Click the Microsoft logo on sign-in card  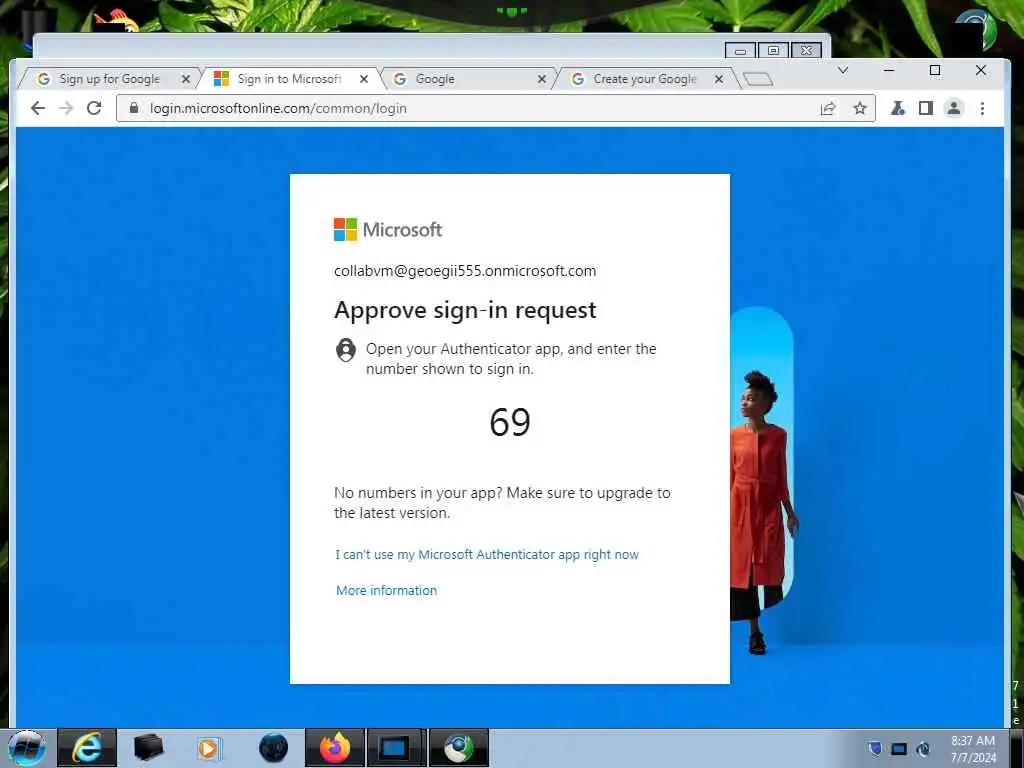pos(388,230)
